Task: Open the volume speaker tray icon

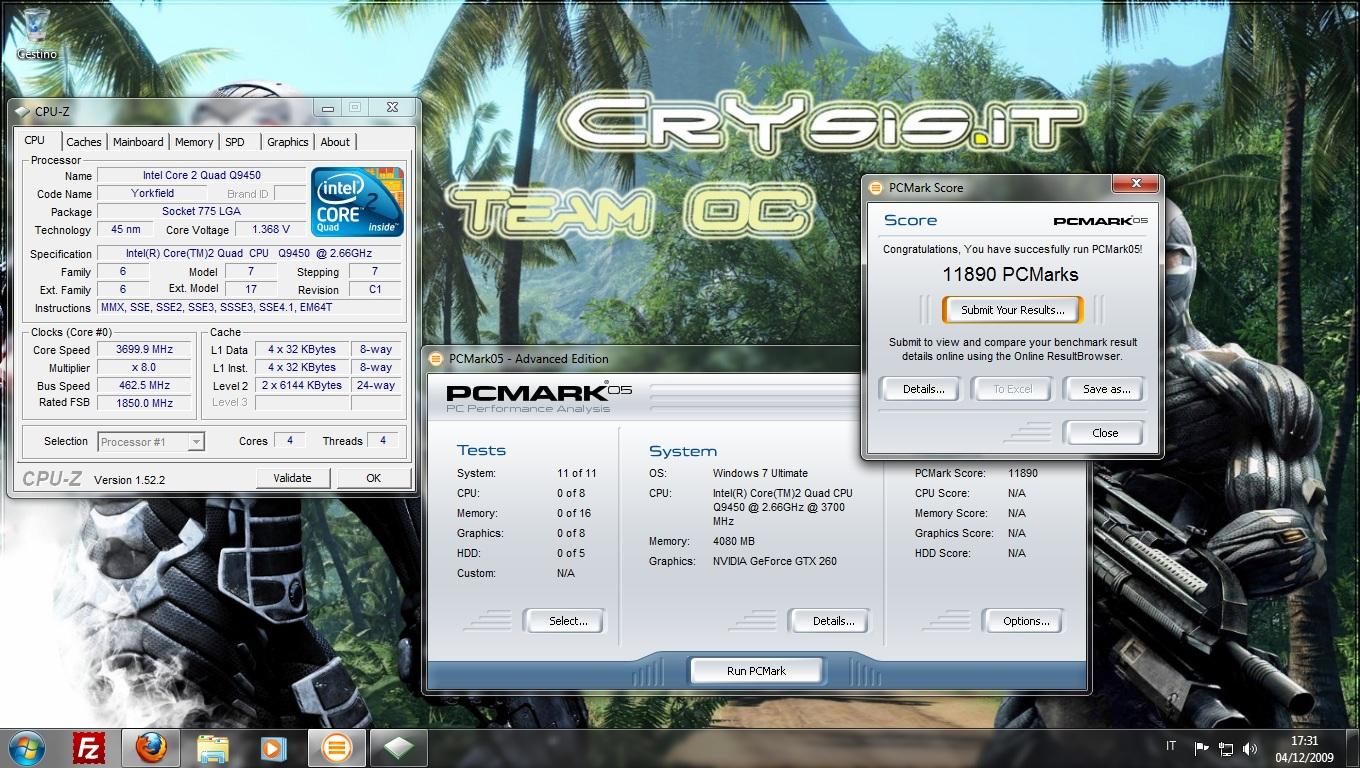Action: [1250, 748]
